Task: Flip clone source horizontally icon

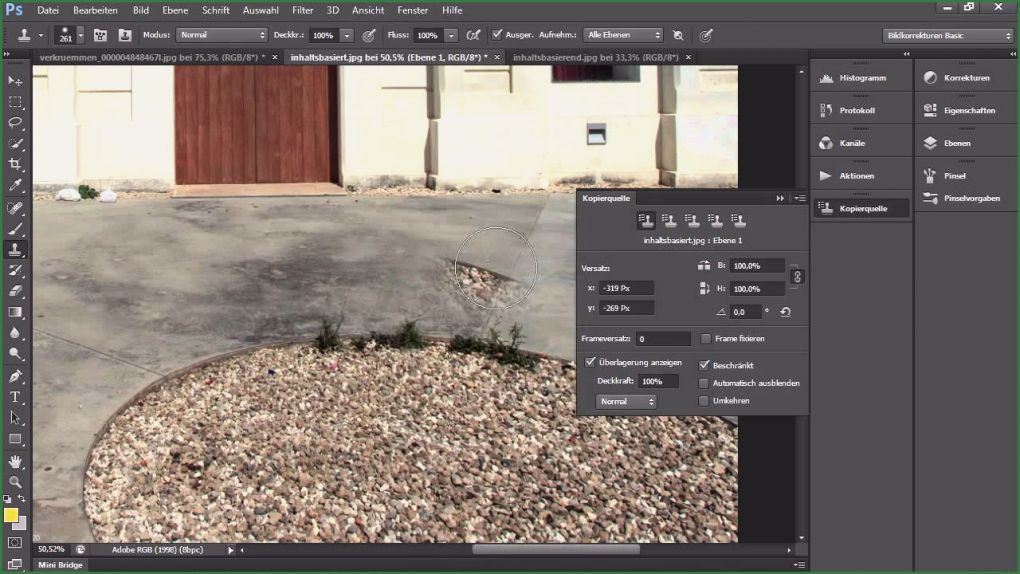Action: [704, 266]
